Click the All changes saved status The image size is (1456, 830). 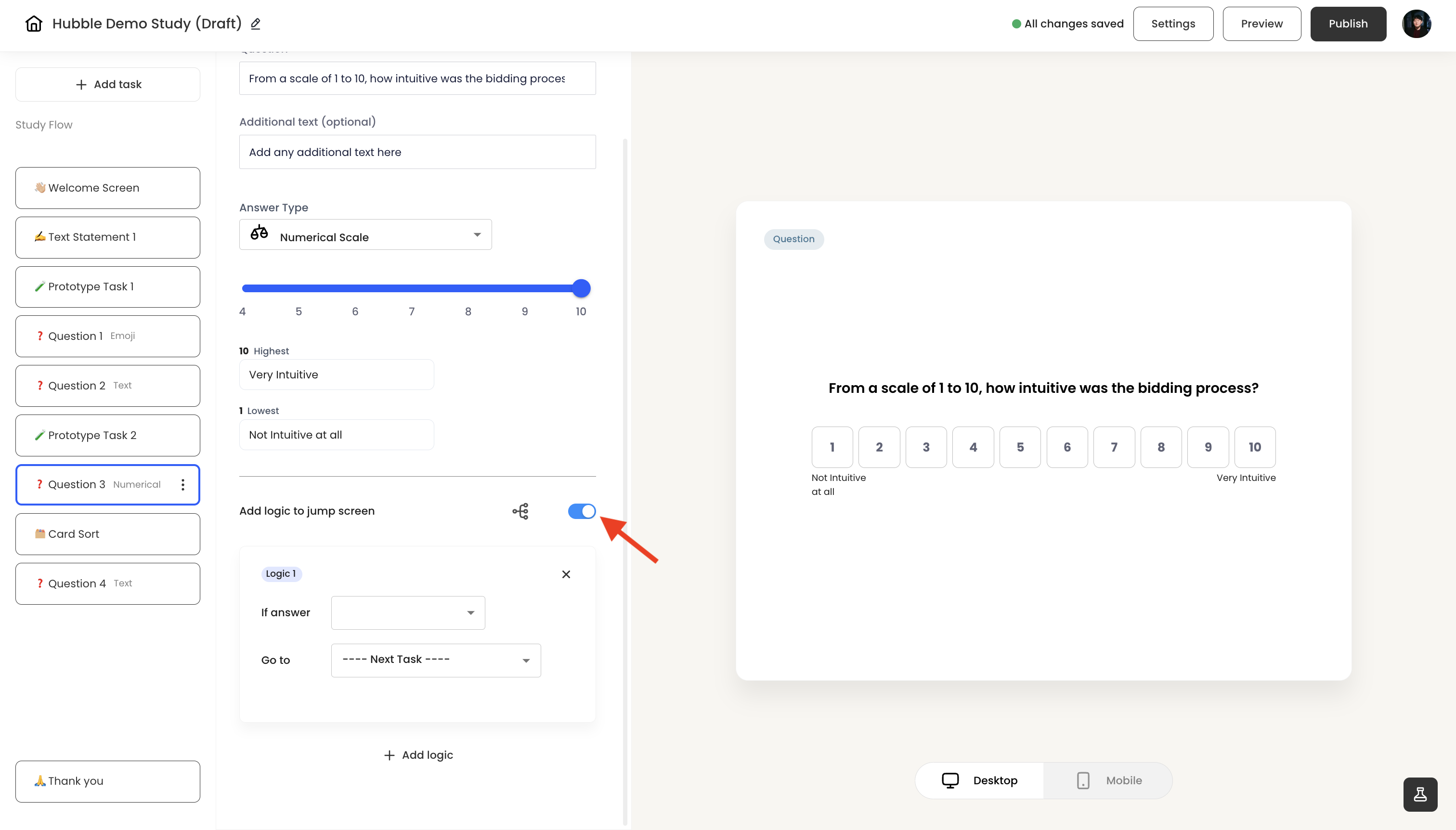coord(1067,24)
